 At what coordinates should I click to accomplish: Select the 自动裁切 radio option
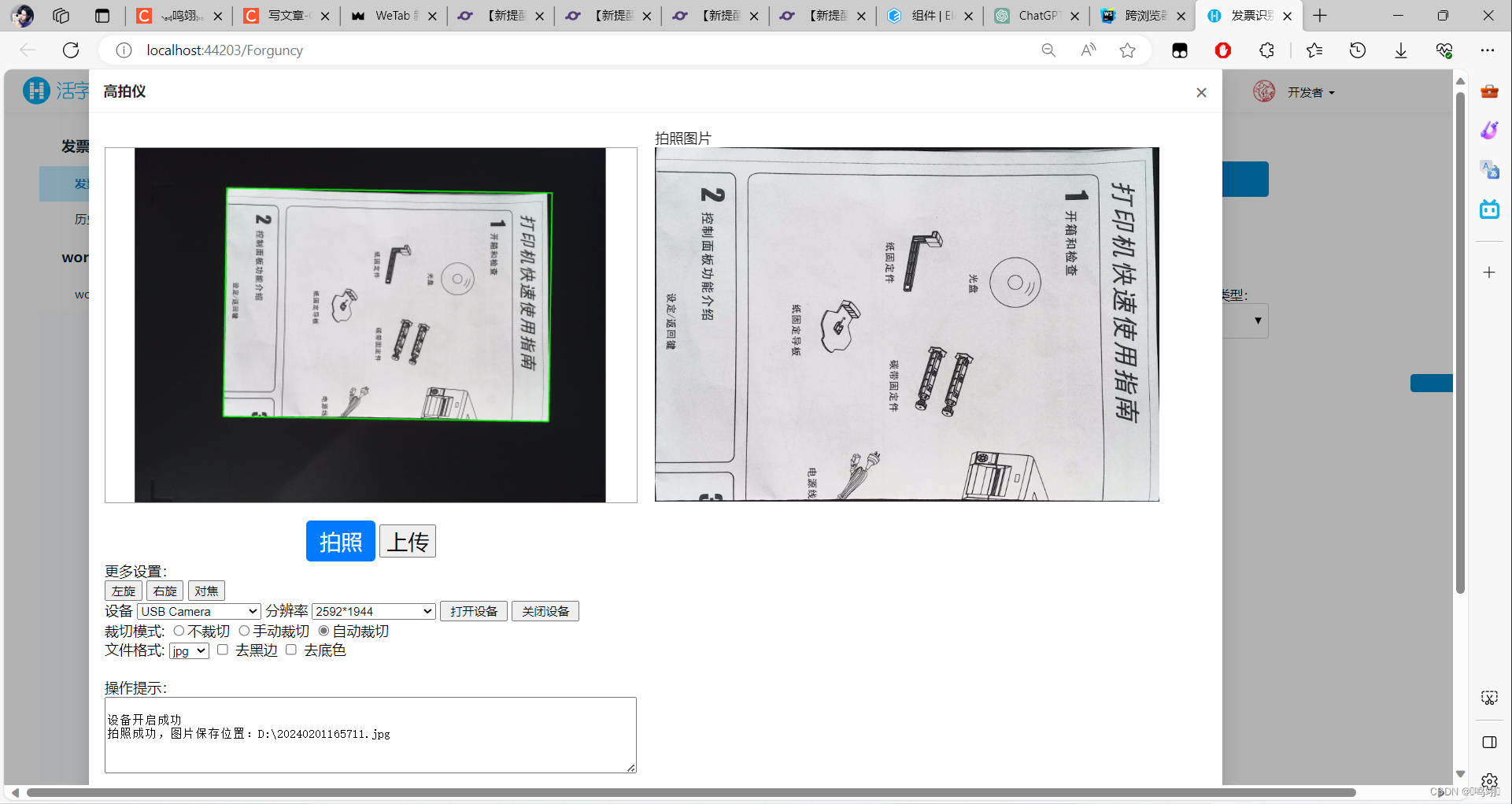[323, 631]
